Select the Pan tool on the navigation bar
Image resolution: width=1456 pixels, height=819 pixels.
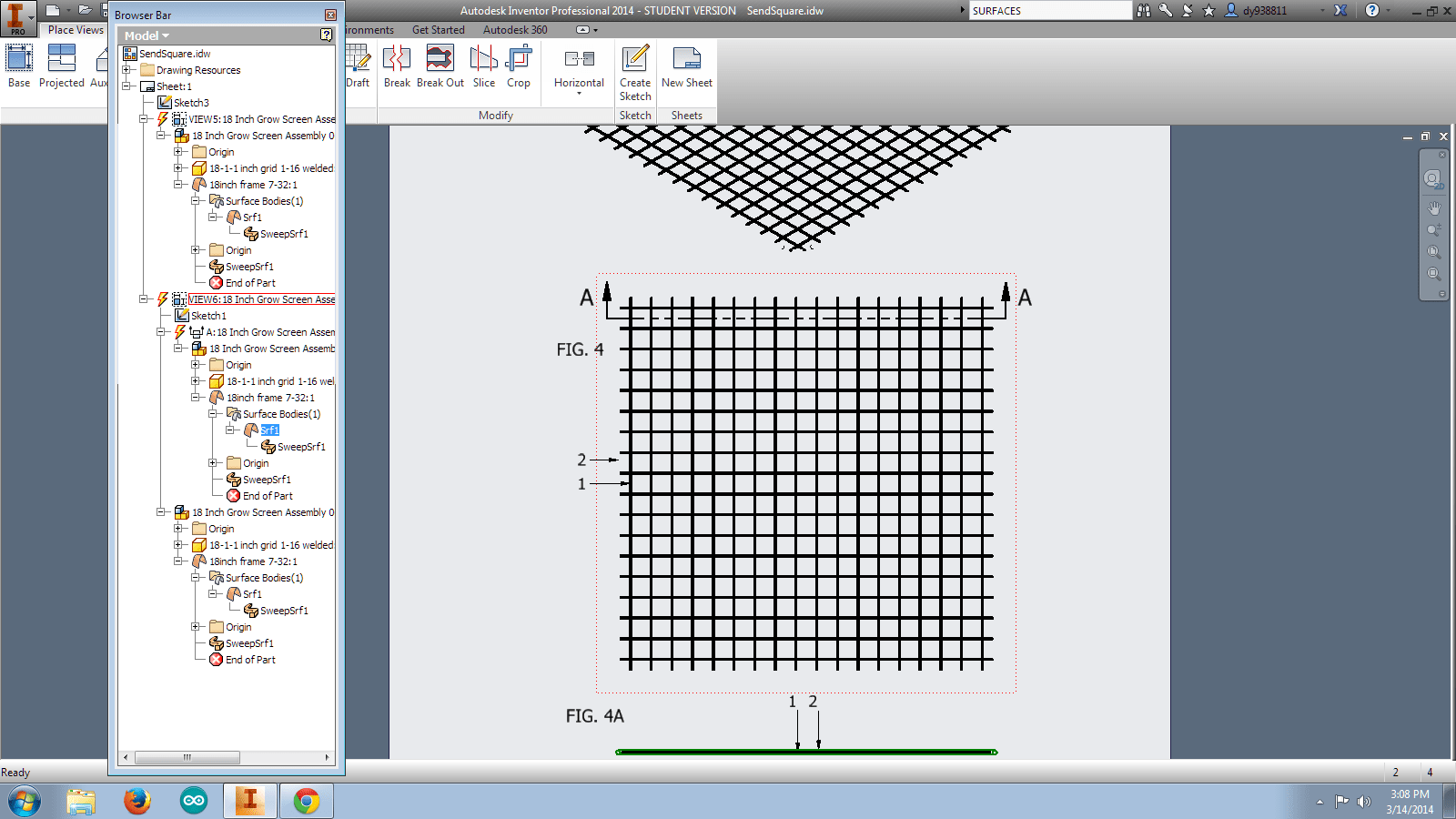(x=1435, y=207)
